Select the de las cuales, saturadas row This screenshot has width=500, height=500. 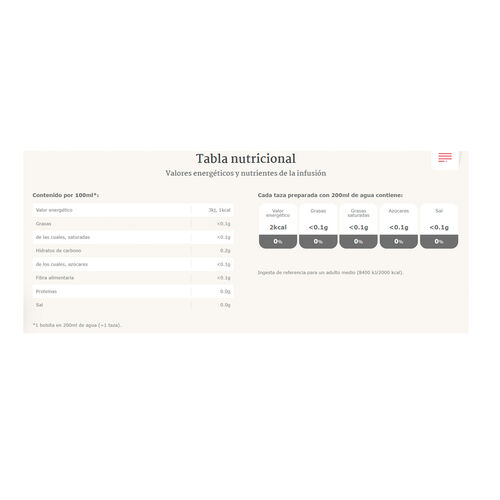(x=133, y=237)
